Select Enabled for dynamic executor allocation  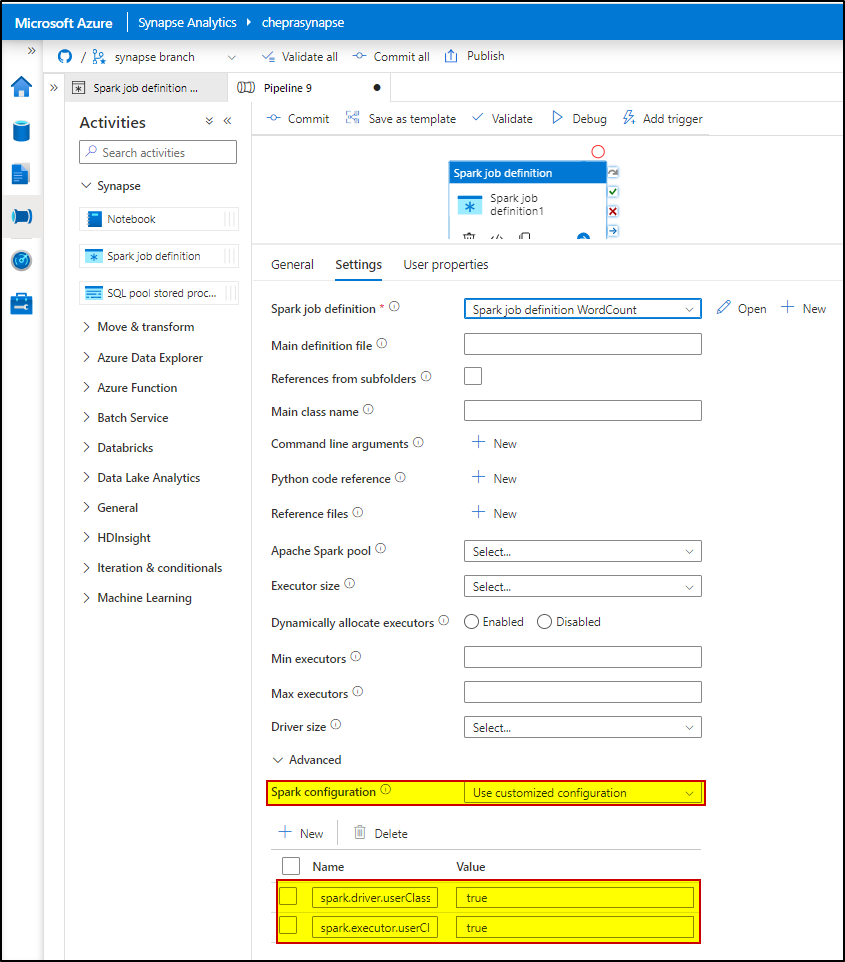coord(471,621)
